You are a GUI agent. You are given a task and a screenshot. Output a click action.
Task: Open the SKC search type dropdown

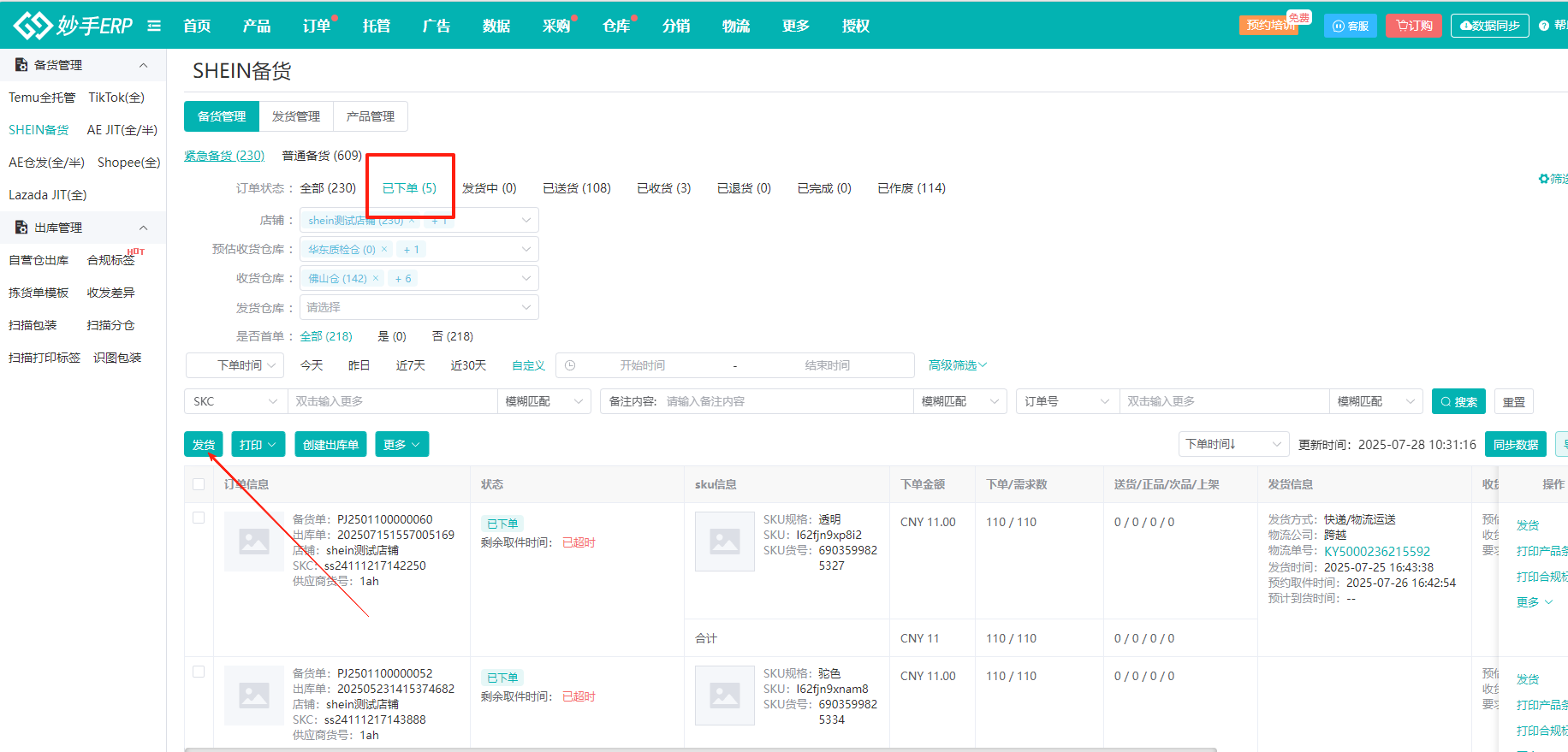coord(236,401)
